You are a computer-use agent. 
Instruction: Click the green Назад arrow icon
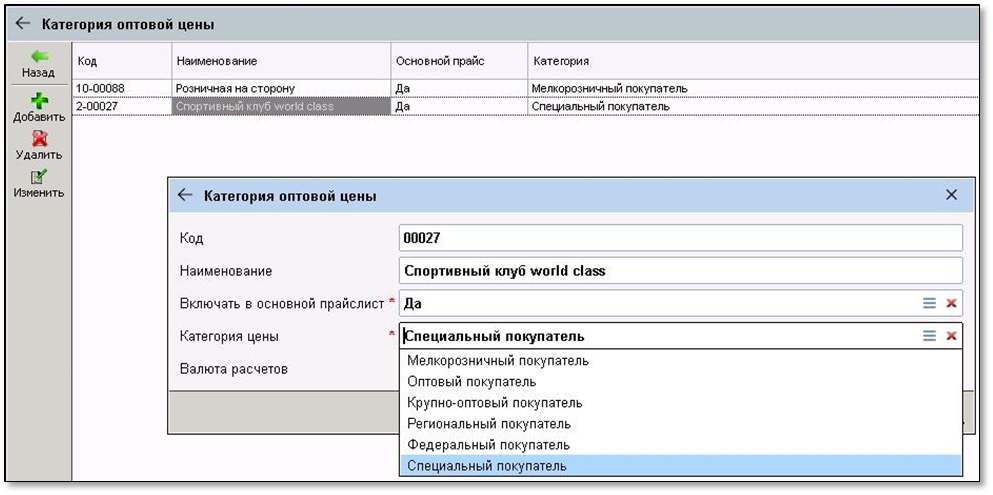(x=40, y=57)
